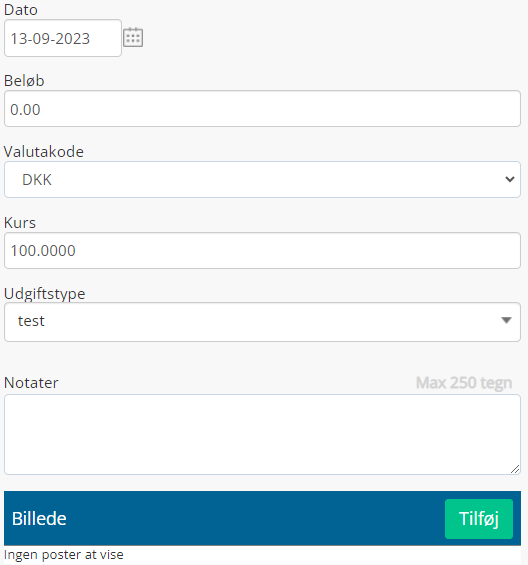Viewport: 528px width, 565px height.
Task: Click the Notater label
Action: (31, 383)
